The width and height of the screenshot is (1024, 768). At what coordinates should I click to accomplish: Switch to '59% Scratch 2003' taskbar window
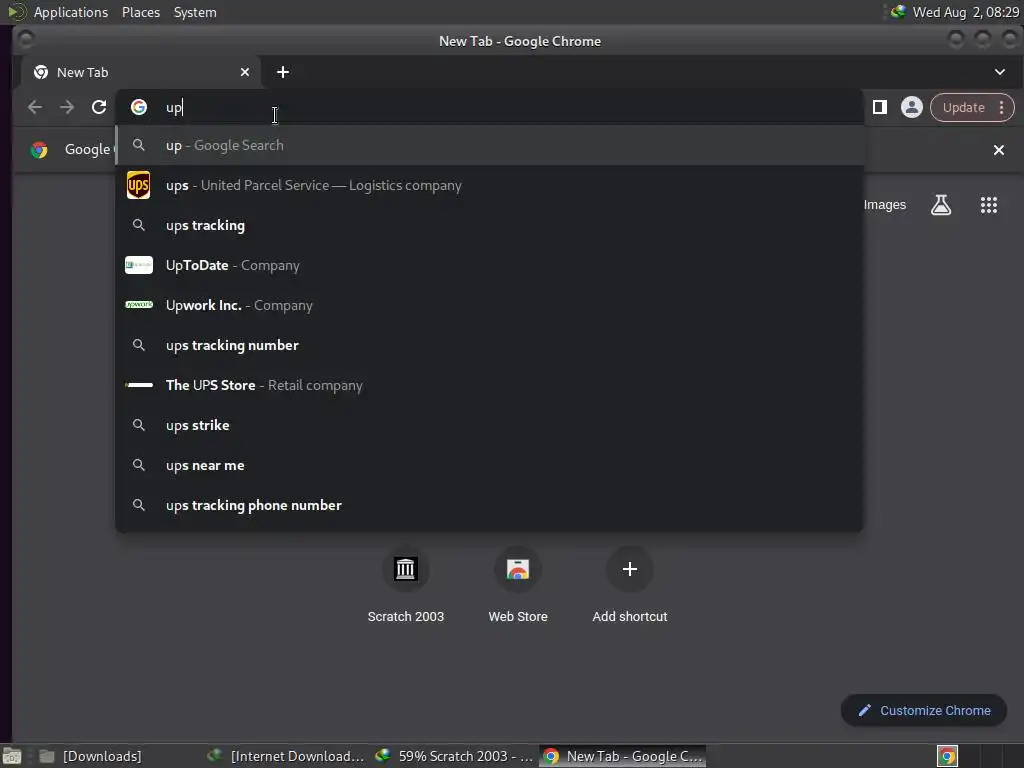455,756
